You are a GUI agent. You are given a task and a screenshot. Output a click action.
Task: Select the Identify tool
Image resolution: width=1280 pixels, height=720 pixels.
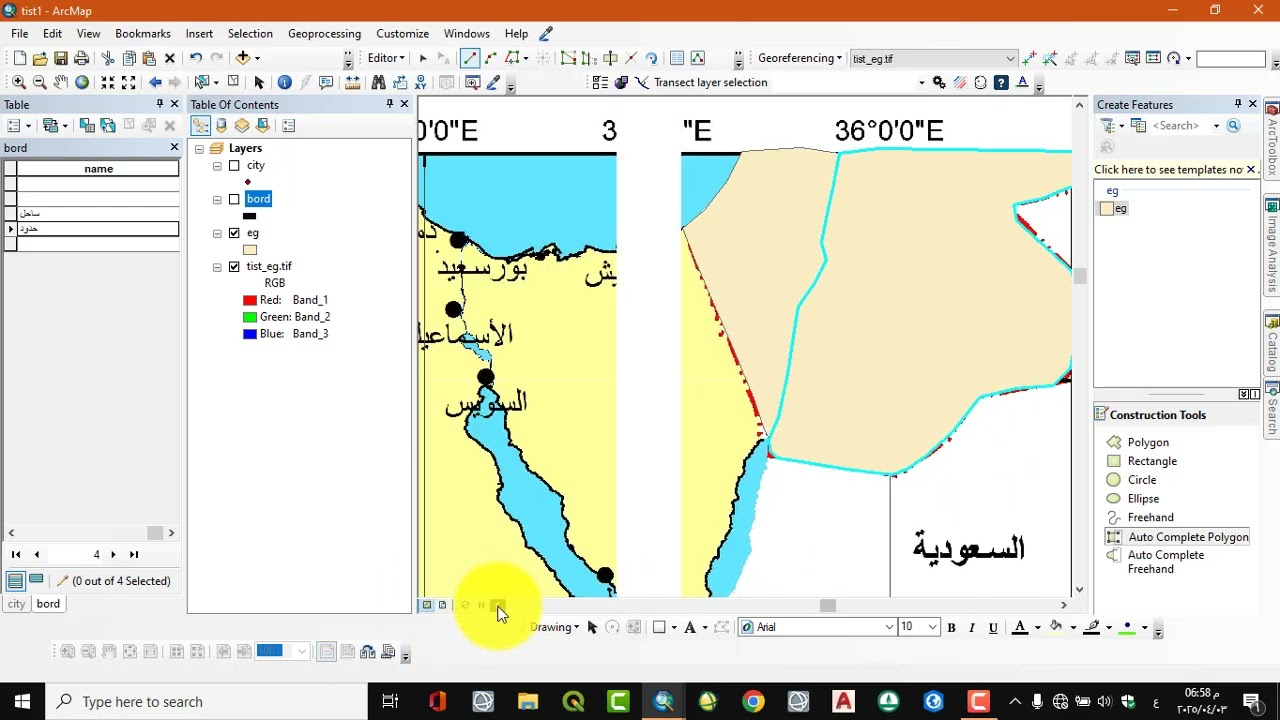pos(284,82)
